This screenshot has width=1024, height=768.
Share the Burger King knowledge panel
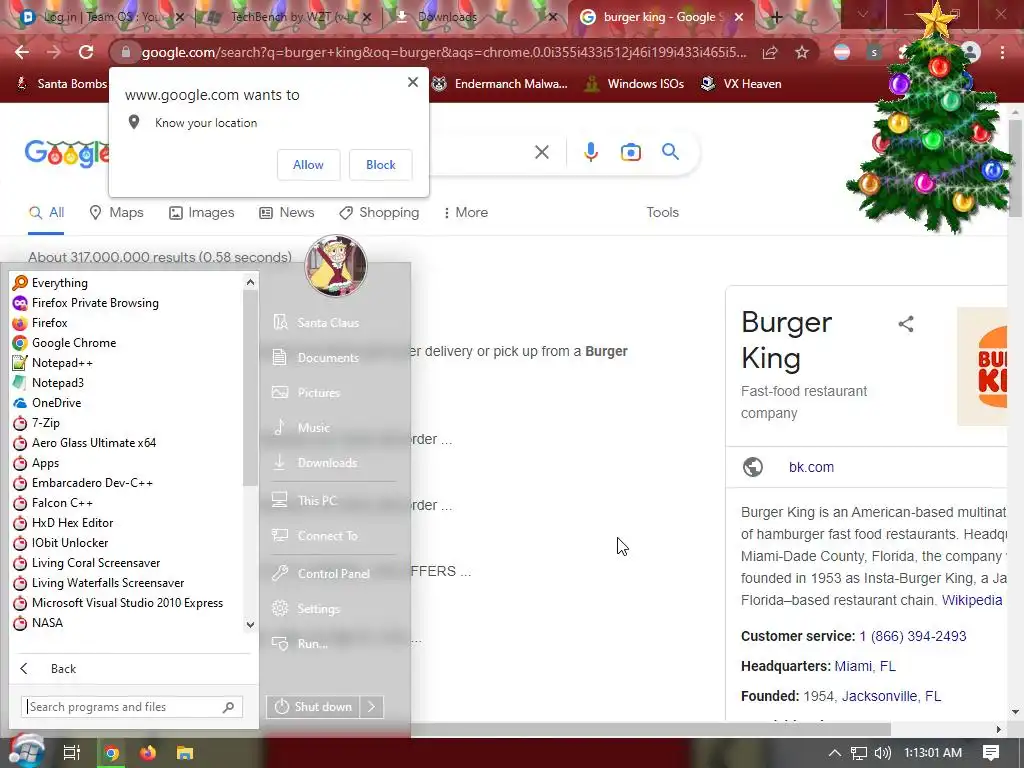pos(906,324)
